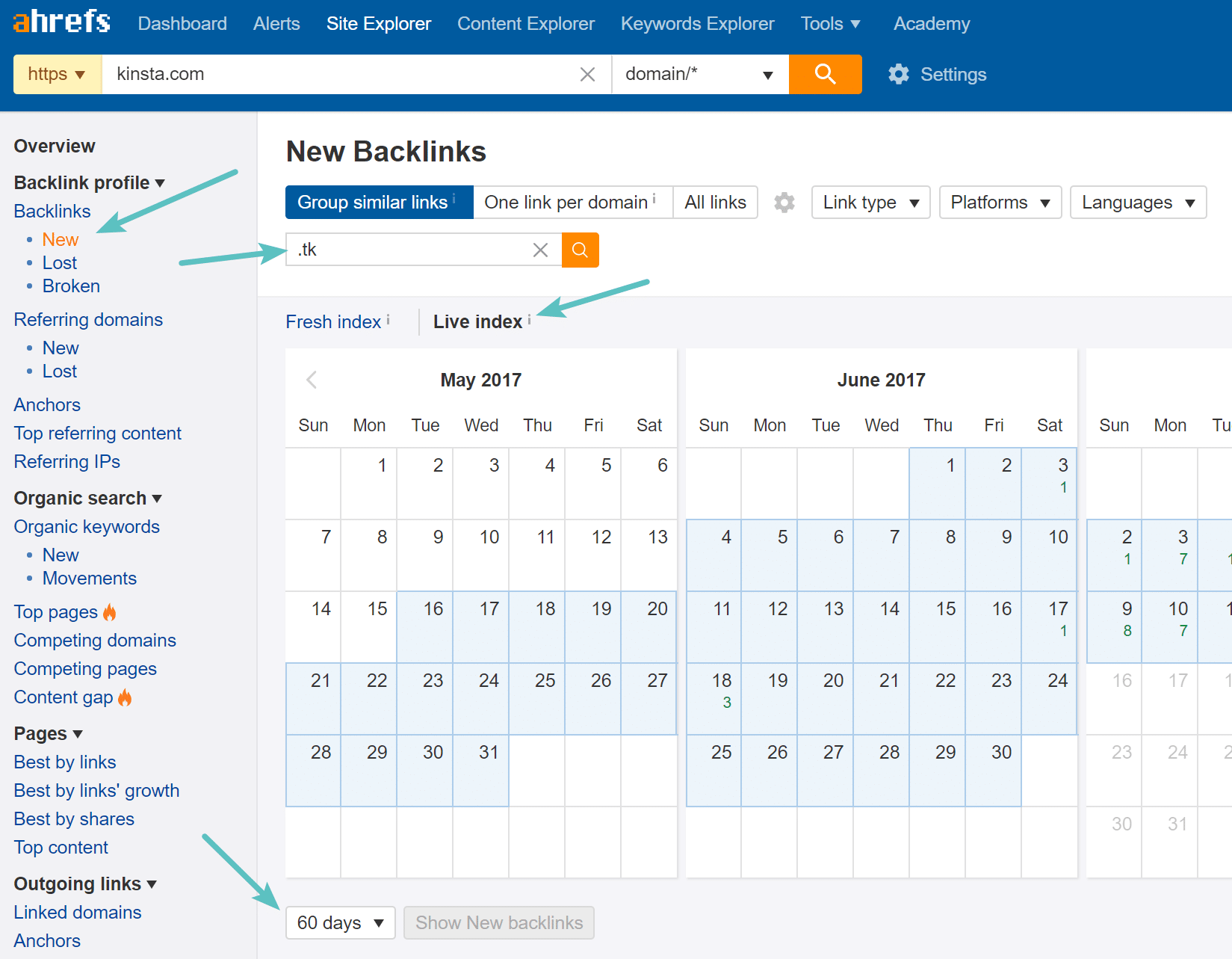Open Keywords Explorer from the top menu

coord(696,23)
